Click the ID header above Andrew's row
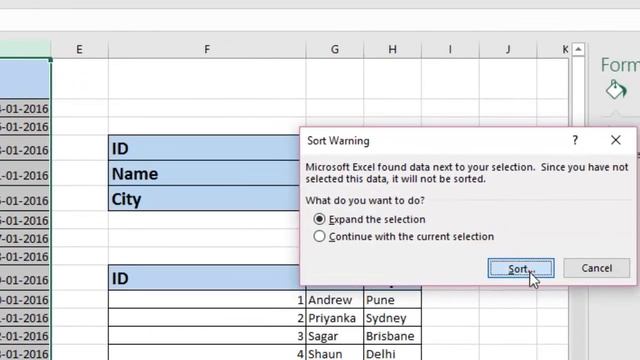Screen dimensions: 640x360 pyautogui.click(x=204, y=278)
